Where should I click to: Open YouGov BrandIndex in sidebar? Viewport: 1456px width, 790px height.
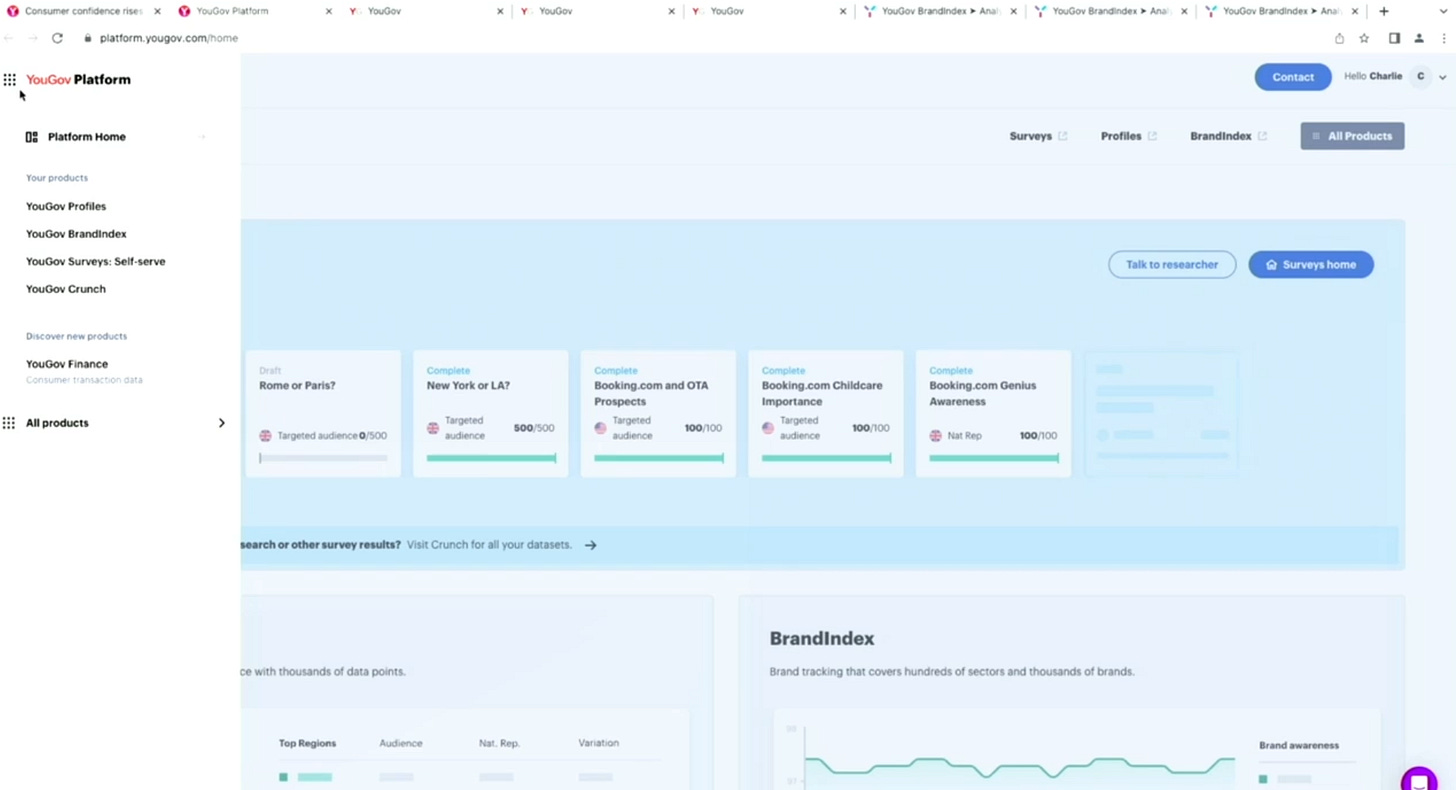pyautogui.click(x=76, y=234)
